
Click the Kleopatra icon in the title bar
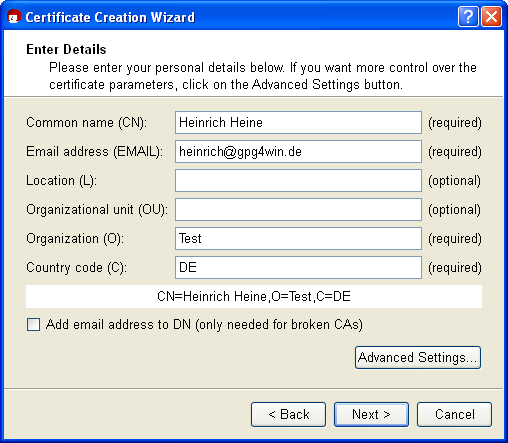(x=14, y=16)
